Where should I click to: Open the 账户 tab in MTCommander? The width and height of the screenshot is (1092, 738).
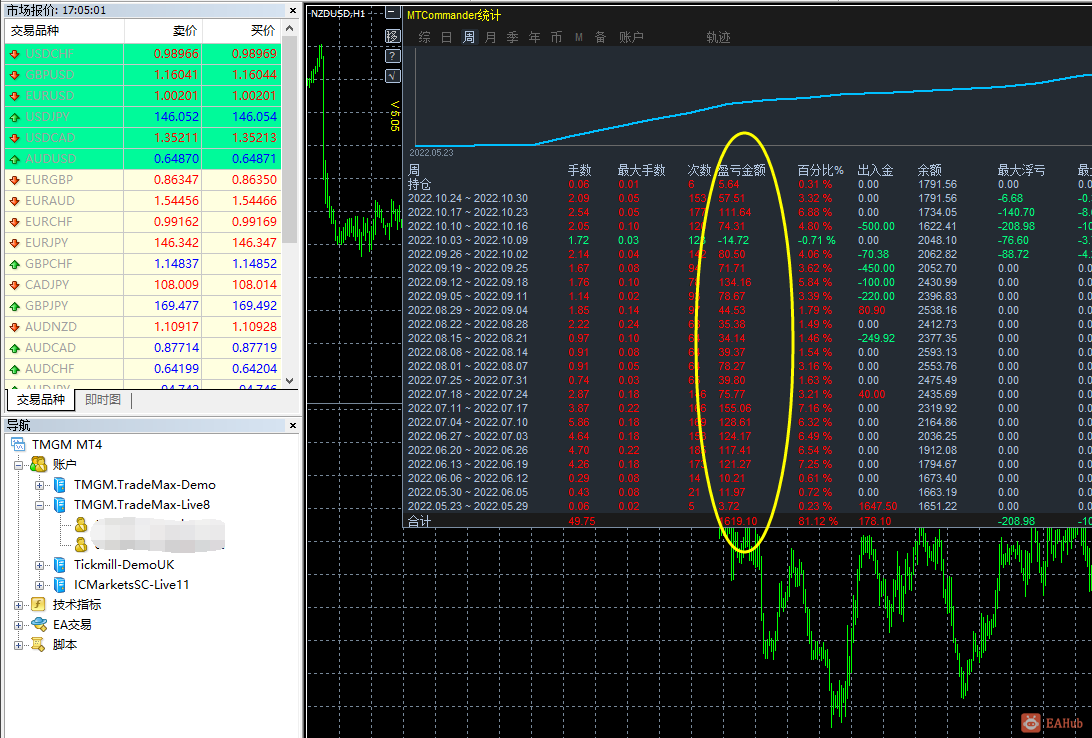click(631, 37)
